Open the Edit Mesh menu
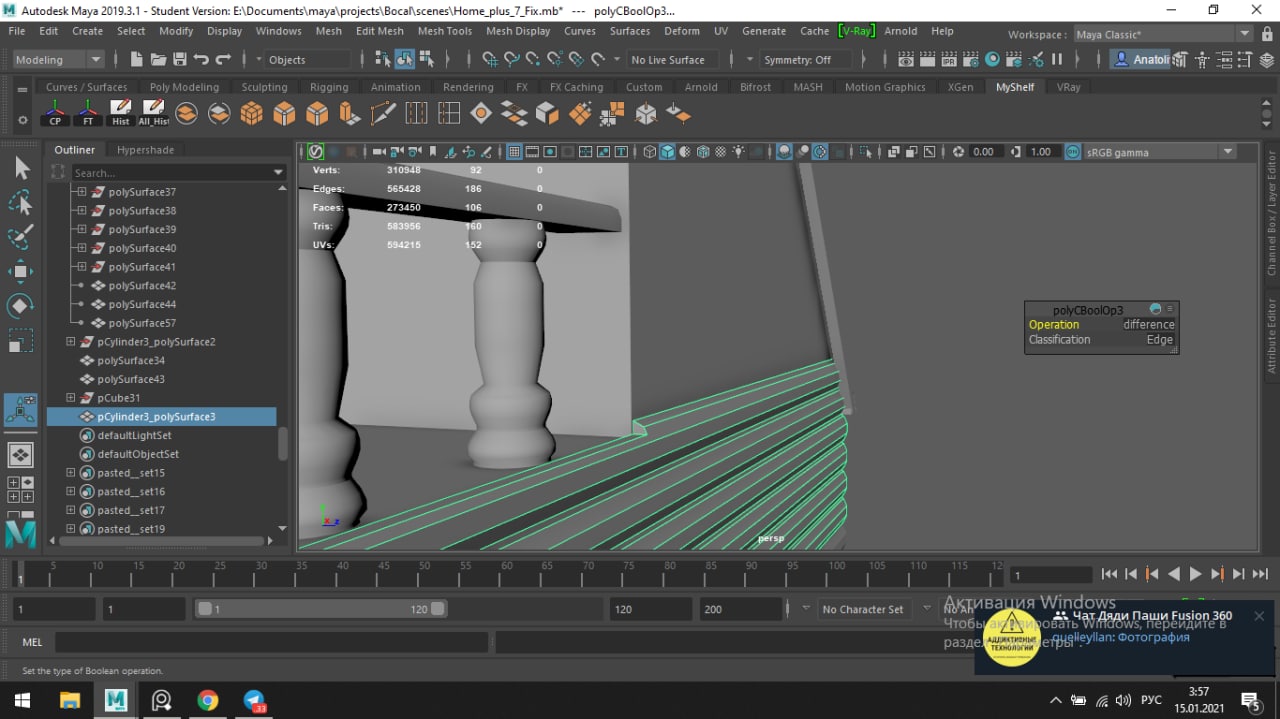The image size is (1280, 719). (380, 31)
